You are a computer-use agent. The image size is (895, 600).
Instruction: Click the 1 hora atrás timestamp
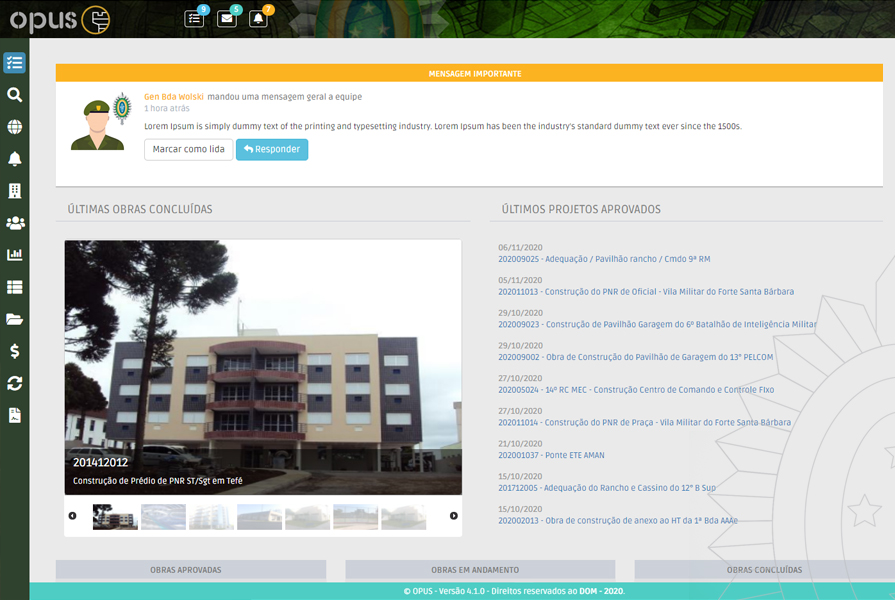167,108
